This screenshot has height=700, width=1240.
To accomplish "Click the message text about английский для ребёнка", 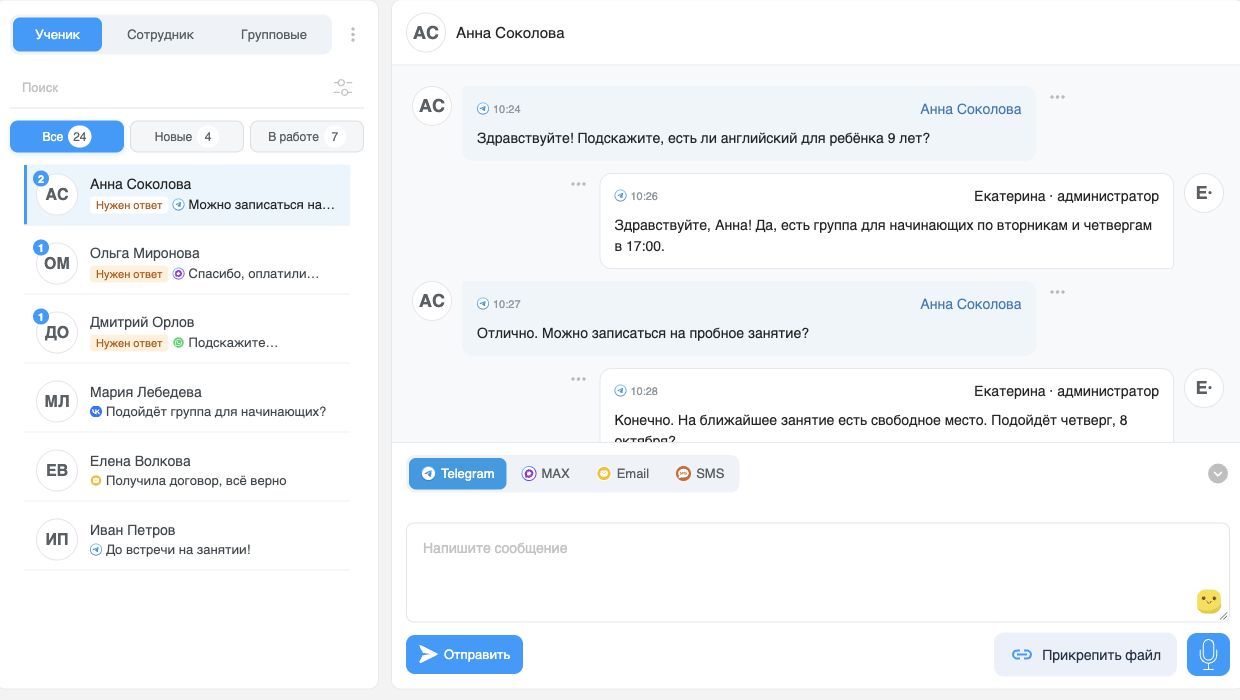I will 703,138.
